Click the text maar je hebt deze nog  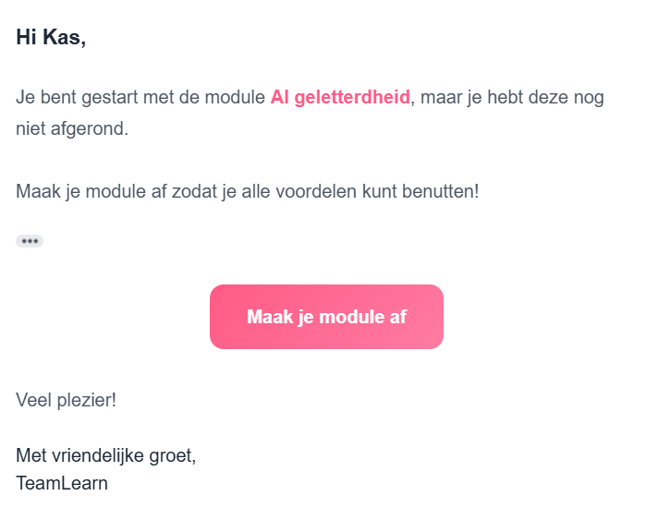click(x=512, y=98)
